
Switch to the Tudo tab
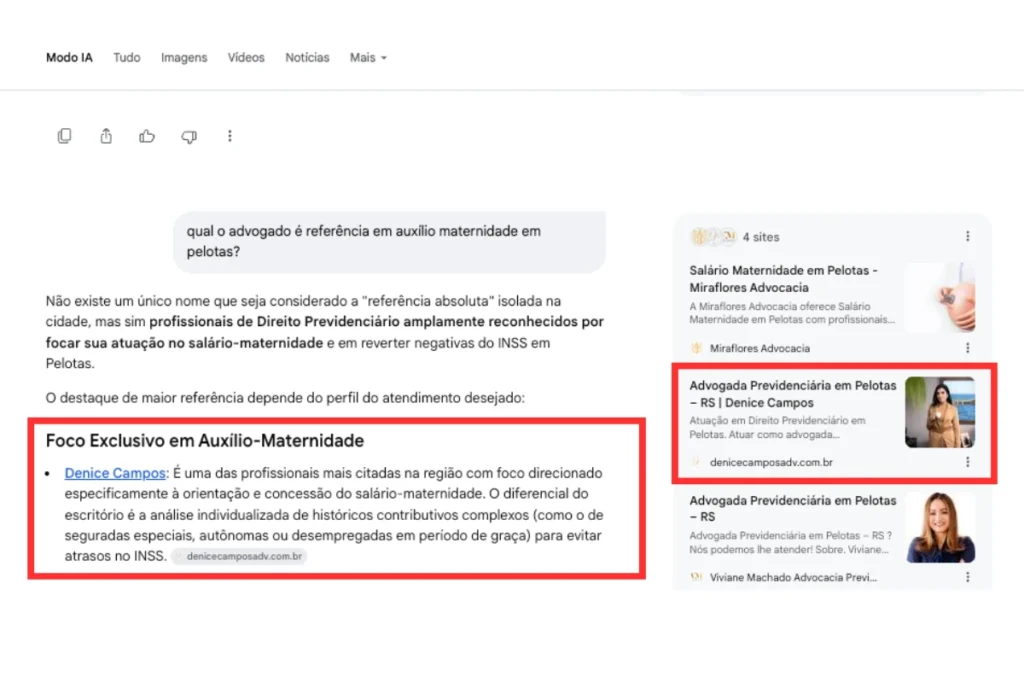[127, 57]
